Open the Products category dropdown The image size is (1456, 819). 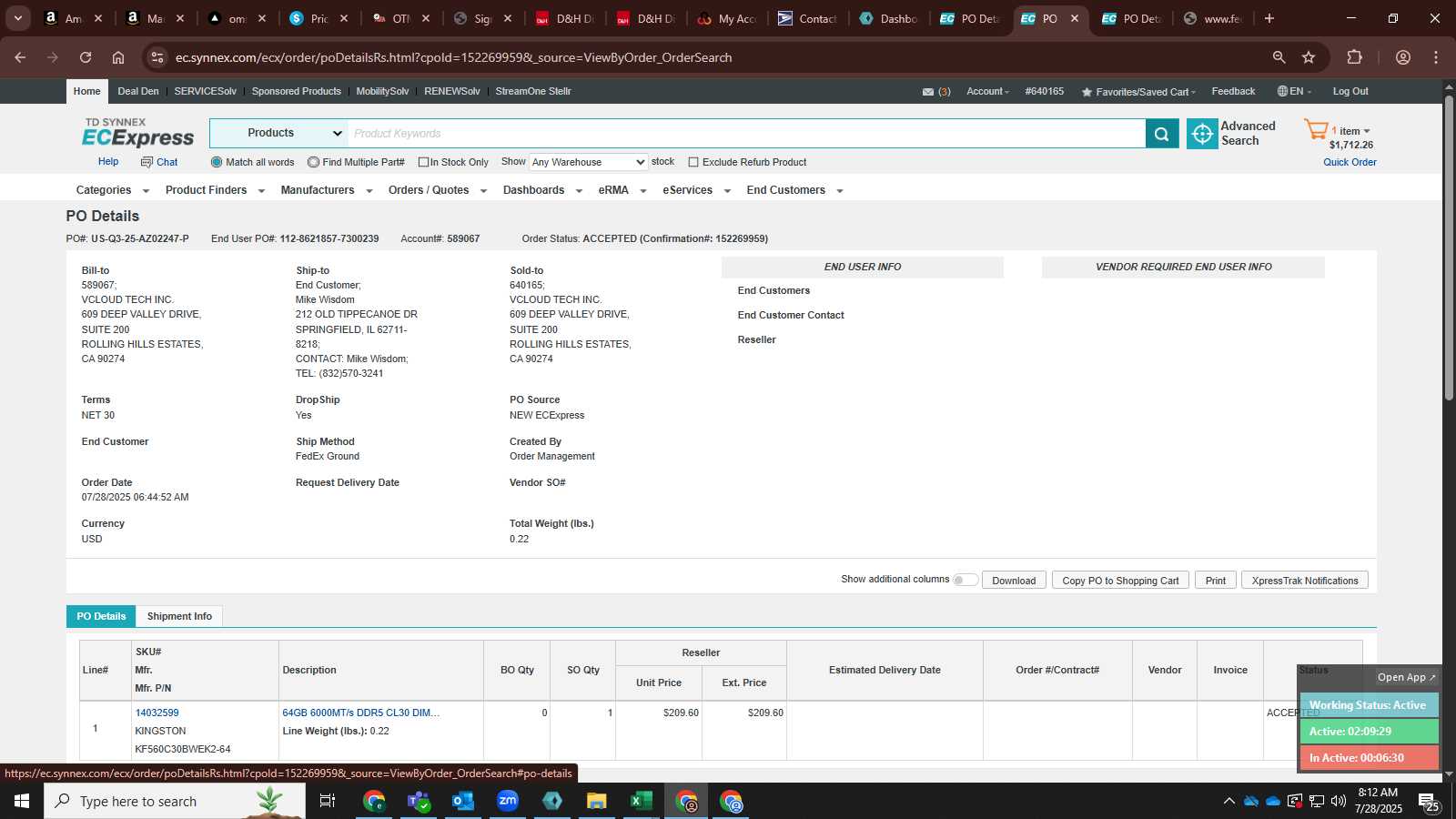(278, 133)
